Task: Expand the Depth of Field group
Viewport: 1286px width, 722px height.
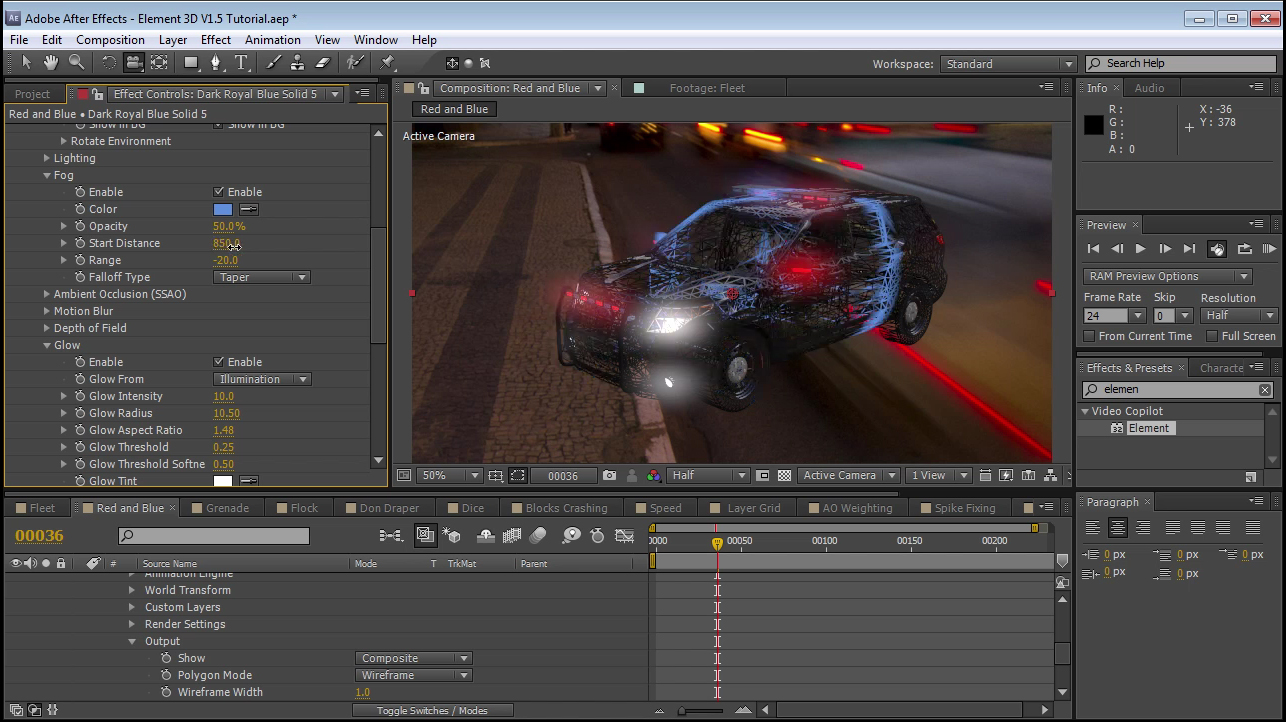Action: [x=46, y=328]
